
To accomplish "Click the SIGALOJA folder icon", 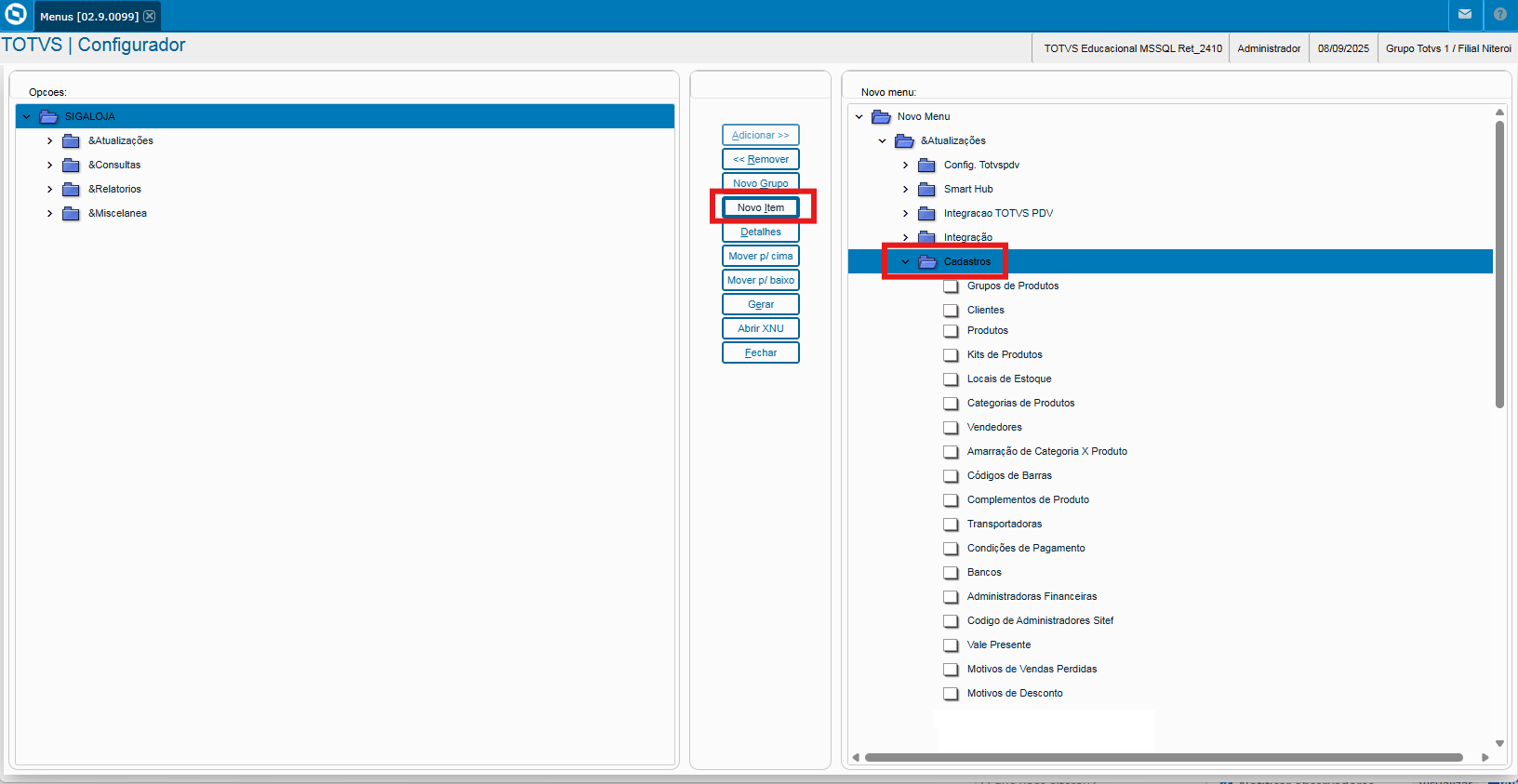I will coord(48,116).
